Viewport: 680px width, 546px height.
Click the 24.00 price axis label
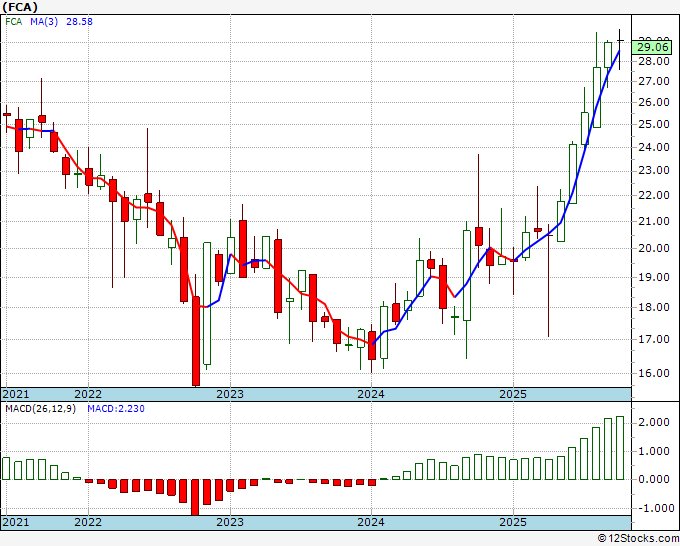[x=653, y=147]
